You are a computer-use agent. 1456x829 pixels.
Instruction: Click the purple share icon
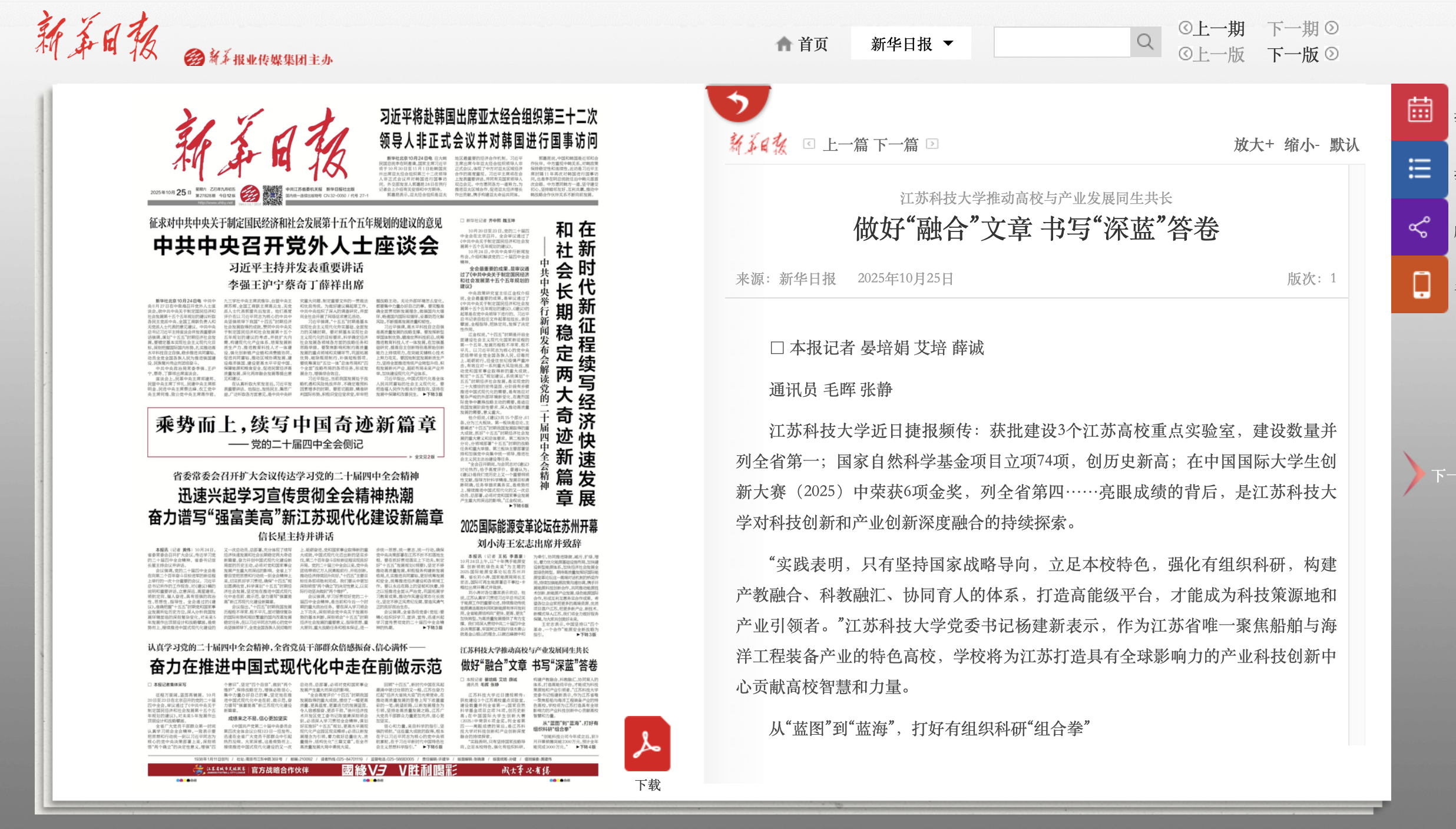tap(1419, 227)
